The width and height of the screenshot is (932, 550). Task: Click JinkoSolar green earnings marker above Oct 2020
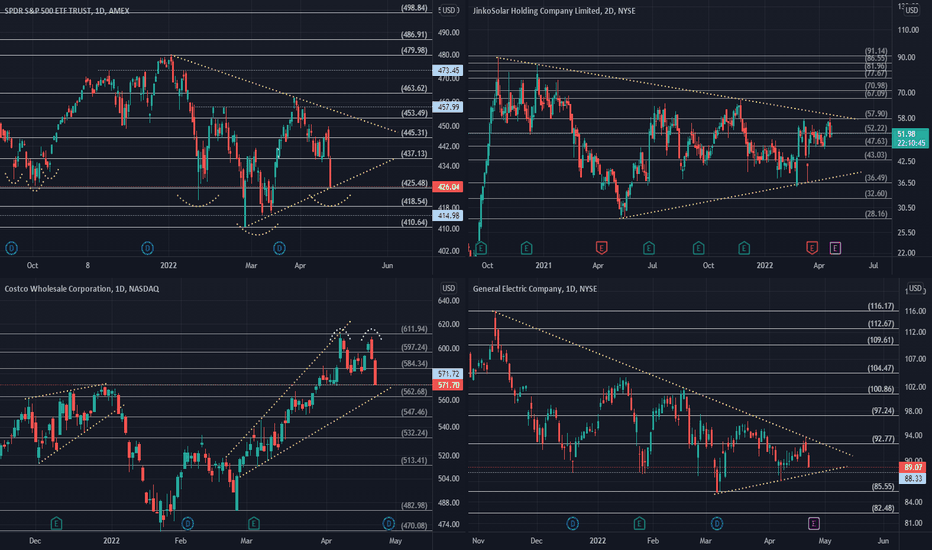tap(481, 248)
